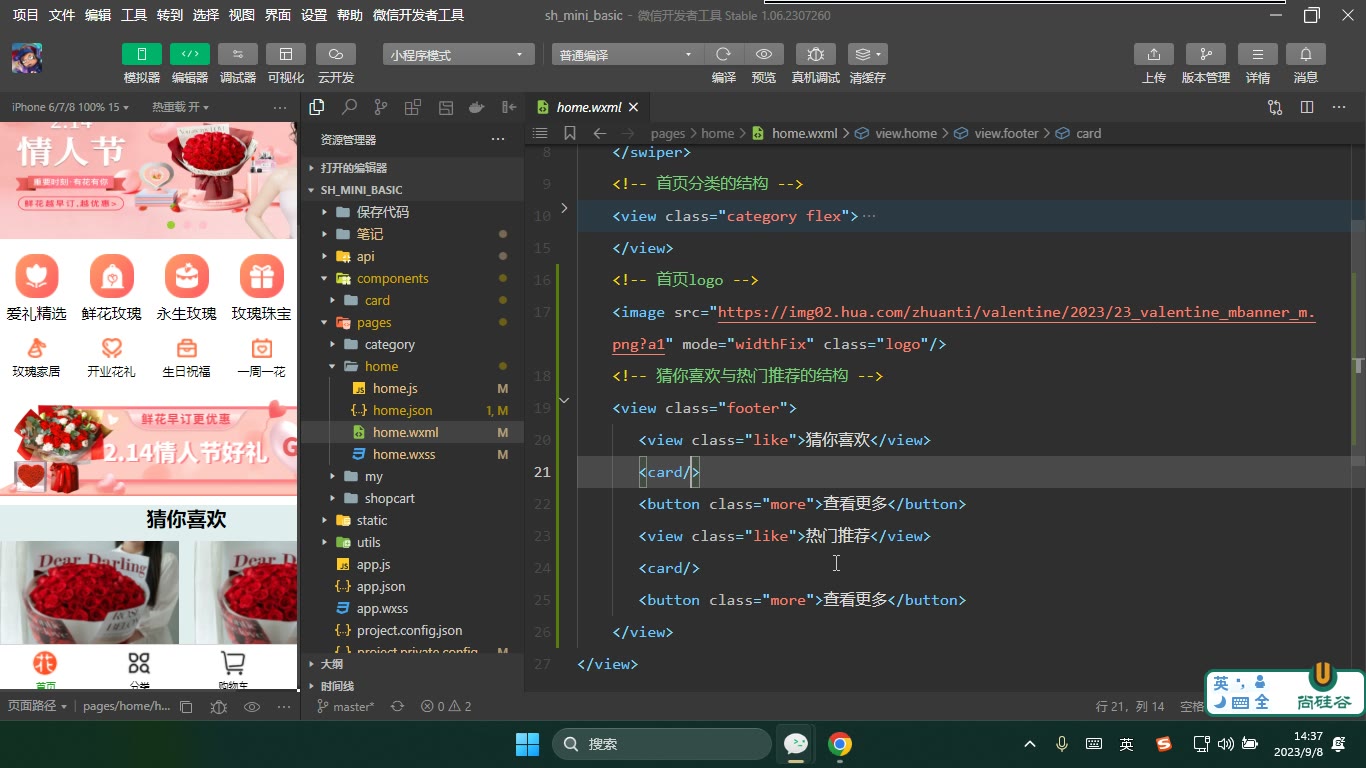Open the 小程序模式 mode dropdown
Viewport: 1366px width, 768px height.
(458, 55)
